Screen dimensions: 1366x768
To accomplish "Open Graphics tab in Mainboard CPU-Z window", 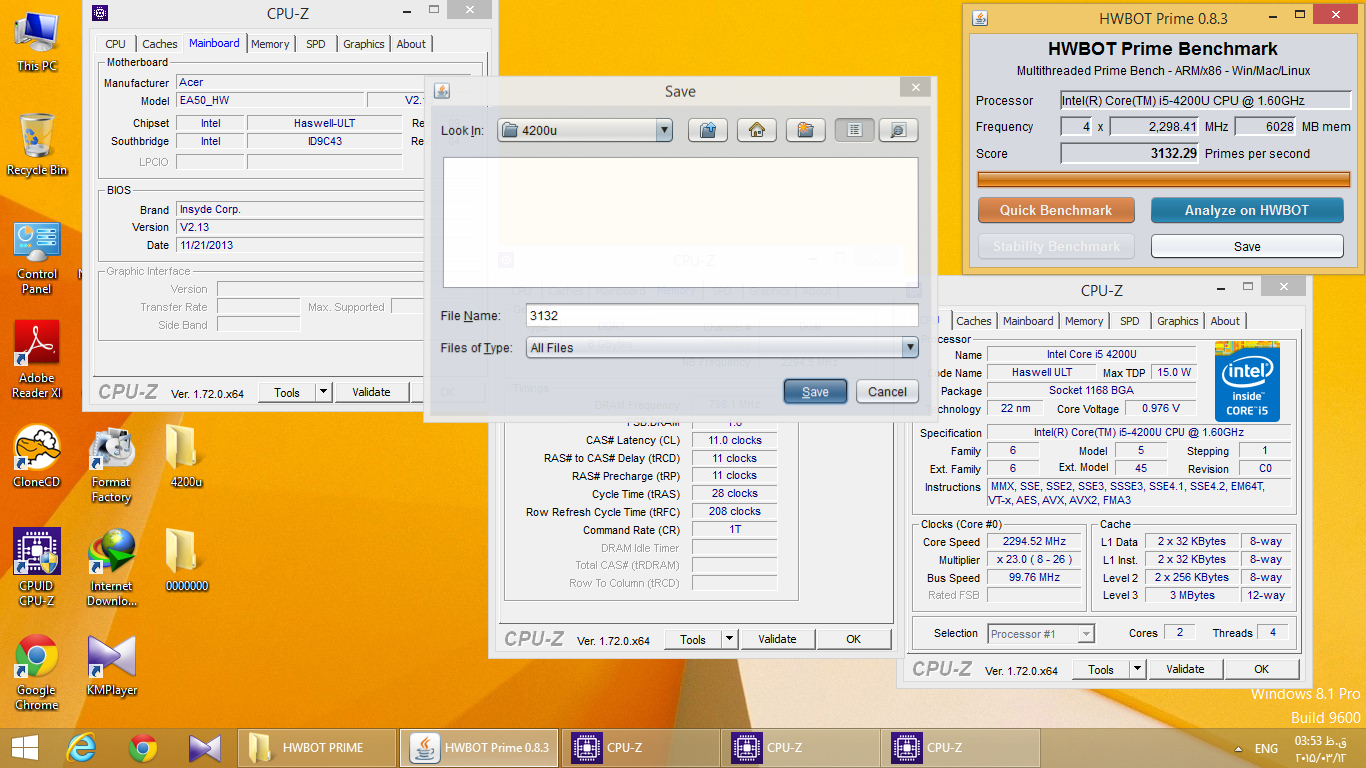I will tap(364, 44).
